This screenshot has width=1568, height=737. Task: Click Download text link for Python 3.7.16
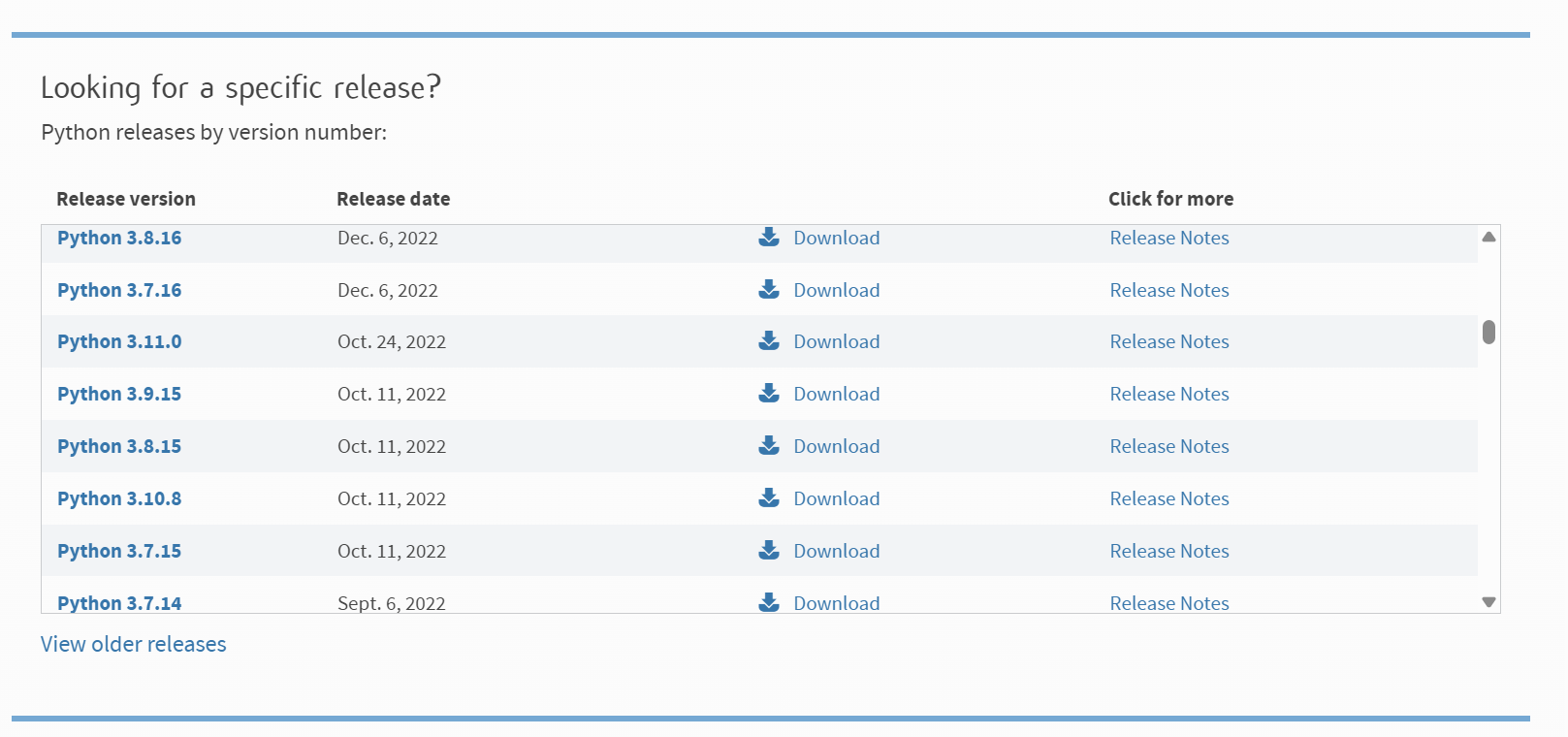point(837,290)
